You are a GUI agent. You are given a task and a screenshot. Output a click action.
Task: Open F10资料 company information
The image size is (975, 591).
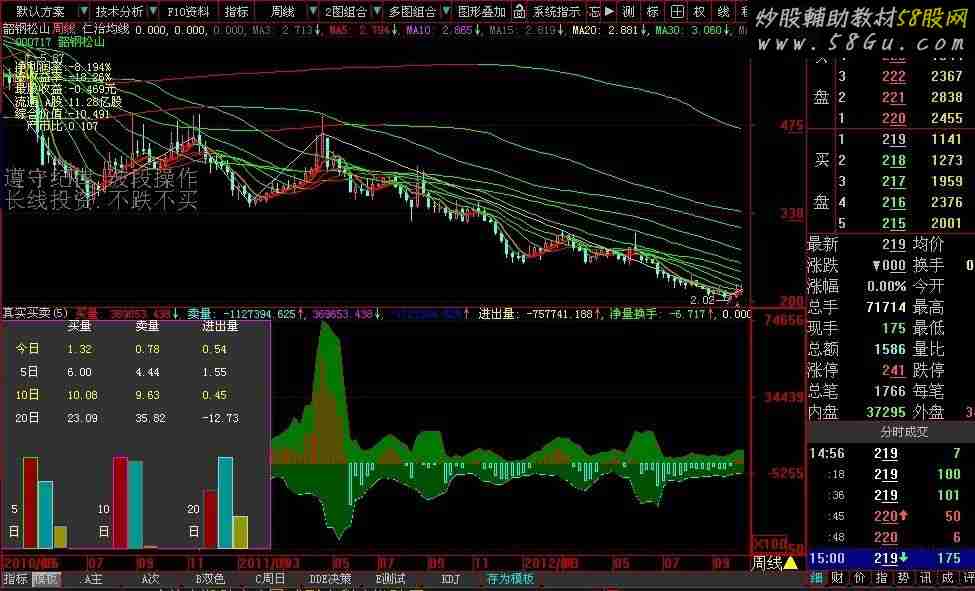click(188, 11)
